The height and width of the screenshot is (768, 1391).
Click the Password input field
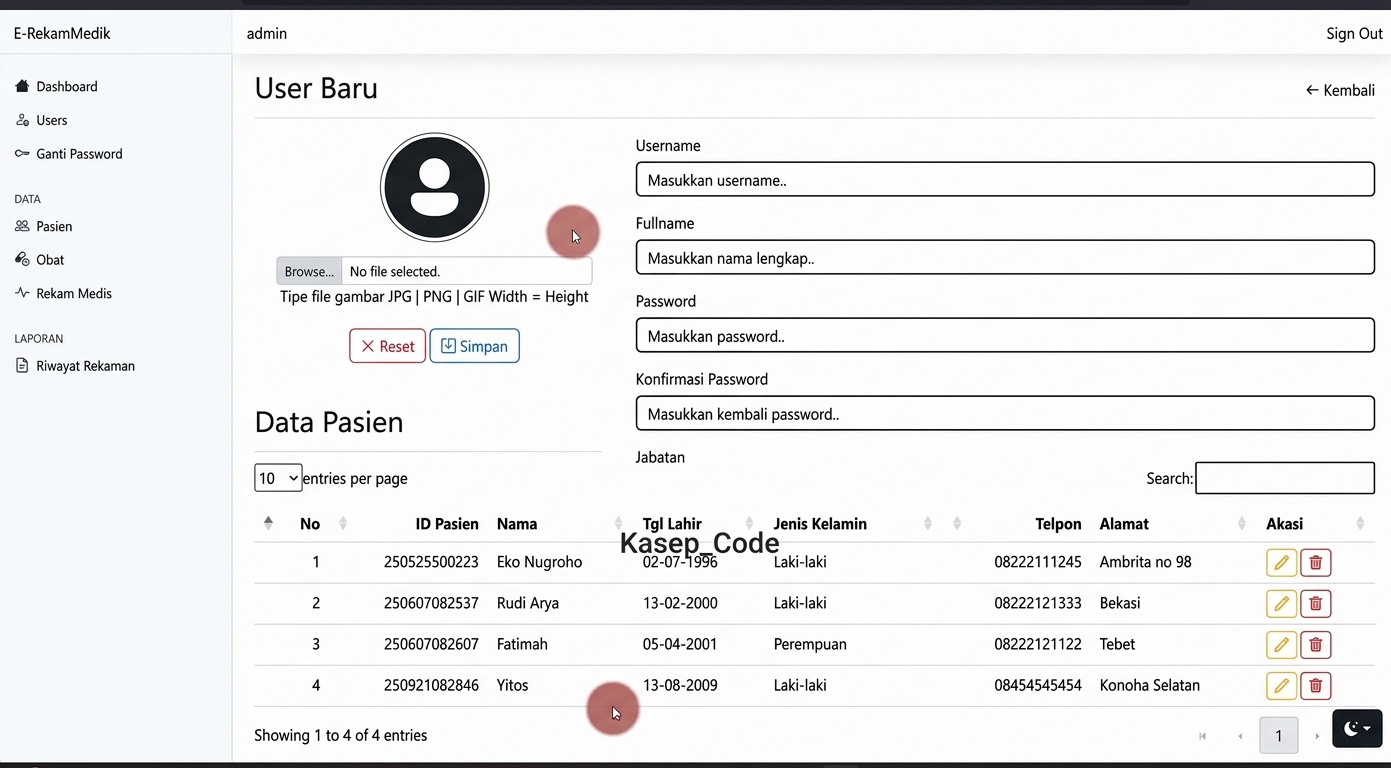point(1005,336)
